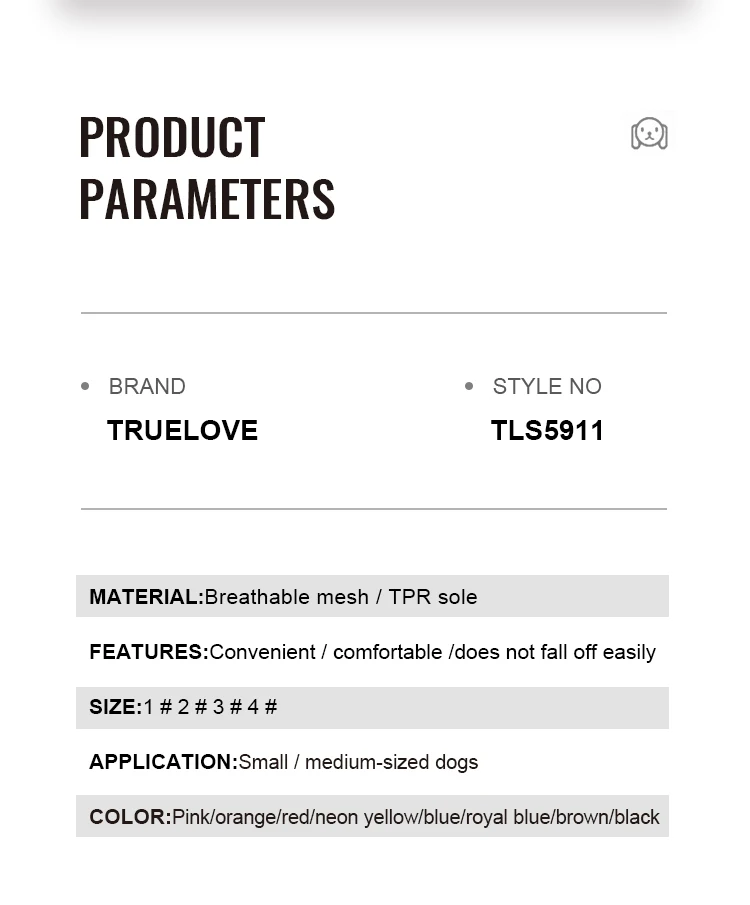Click the 1 # 2 # 3 # 4 # size values
The image size is (750, 905).
(x=210, y=707)
